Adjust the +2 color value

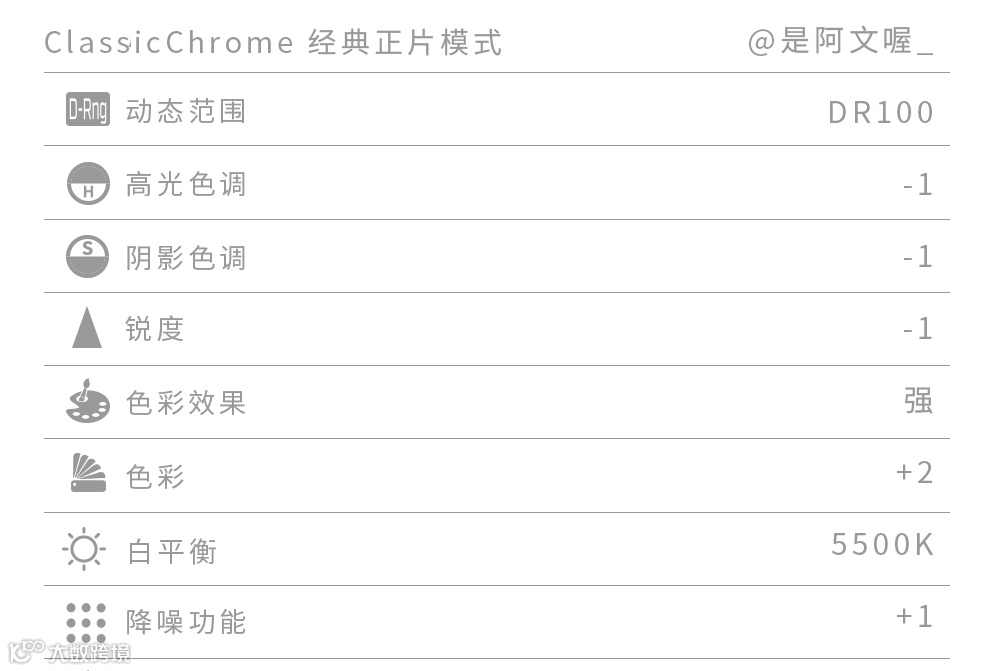[x=915, y=473]
